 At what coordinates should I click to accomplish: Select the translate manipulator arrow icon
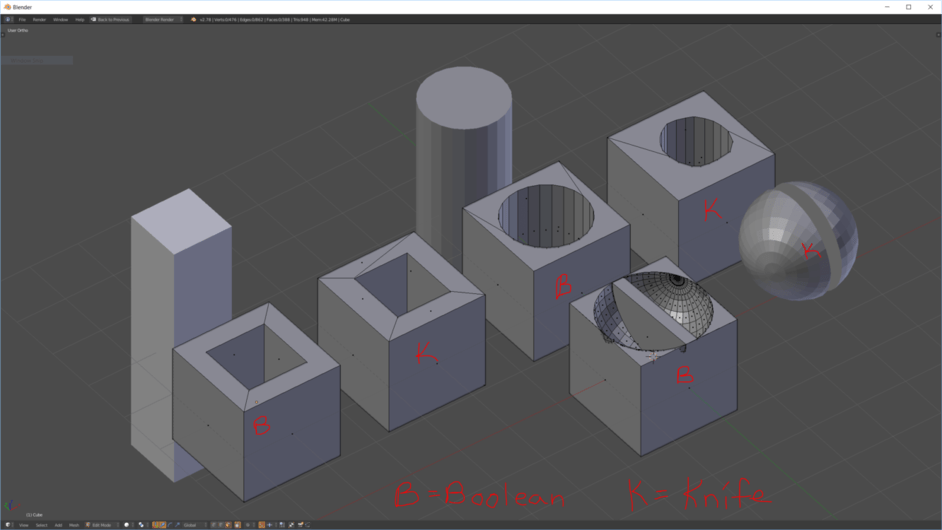click(163, 524)
